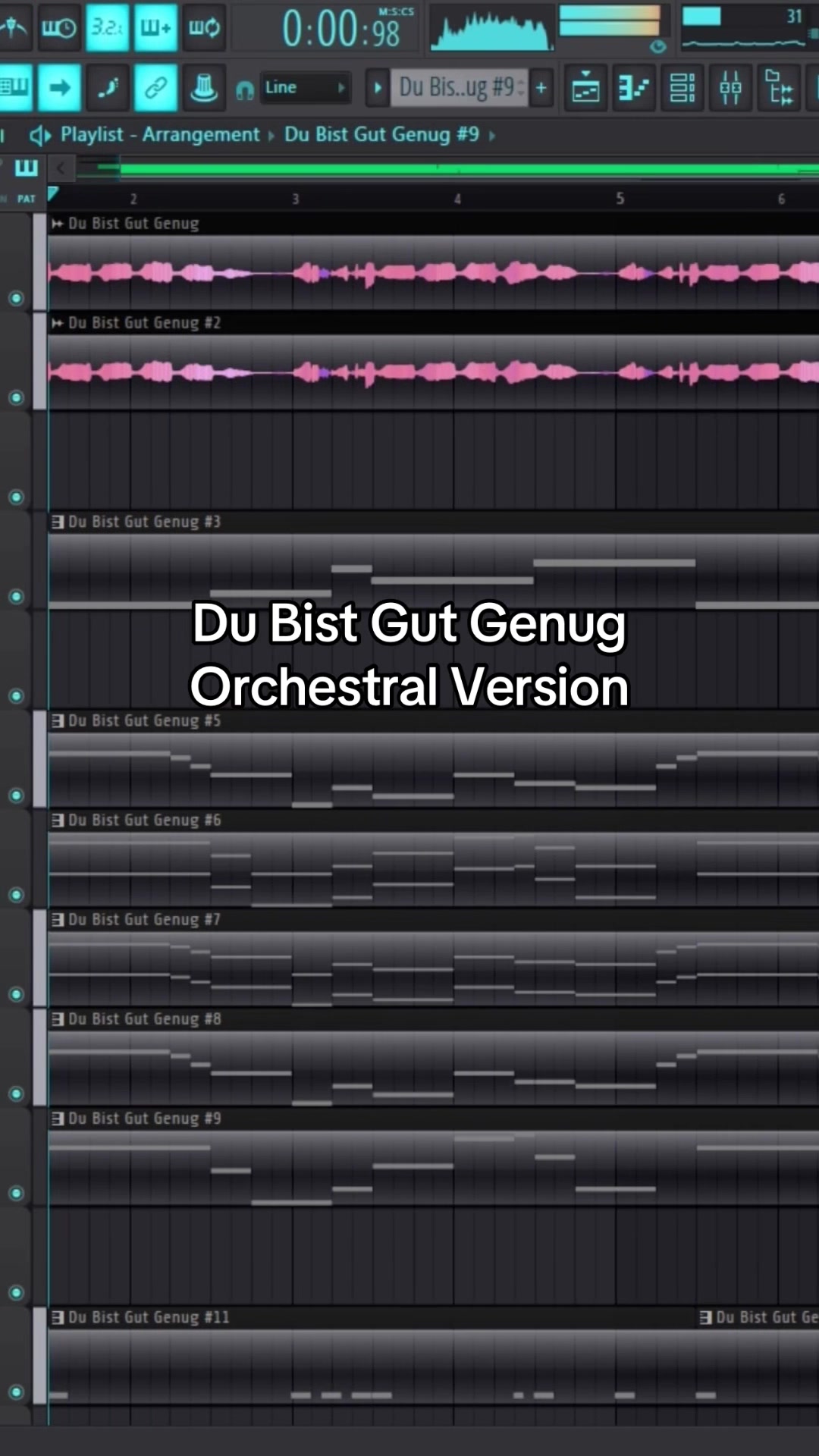Open the Du Bis..ug #9 pattern selector
The width and height of the screenshot is (819, 1456).
(459, 87)
